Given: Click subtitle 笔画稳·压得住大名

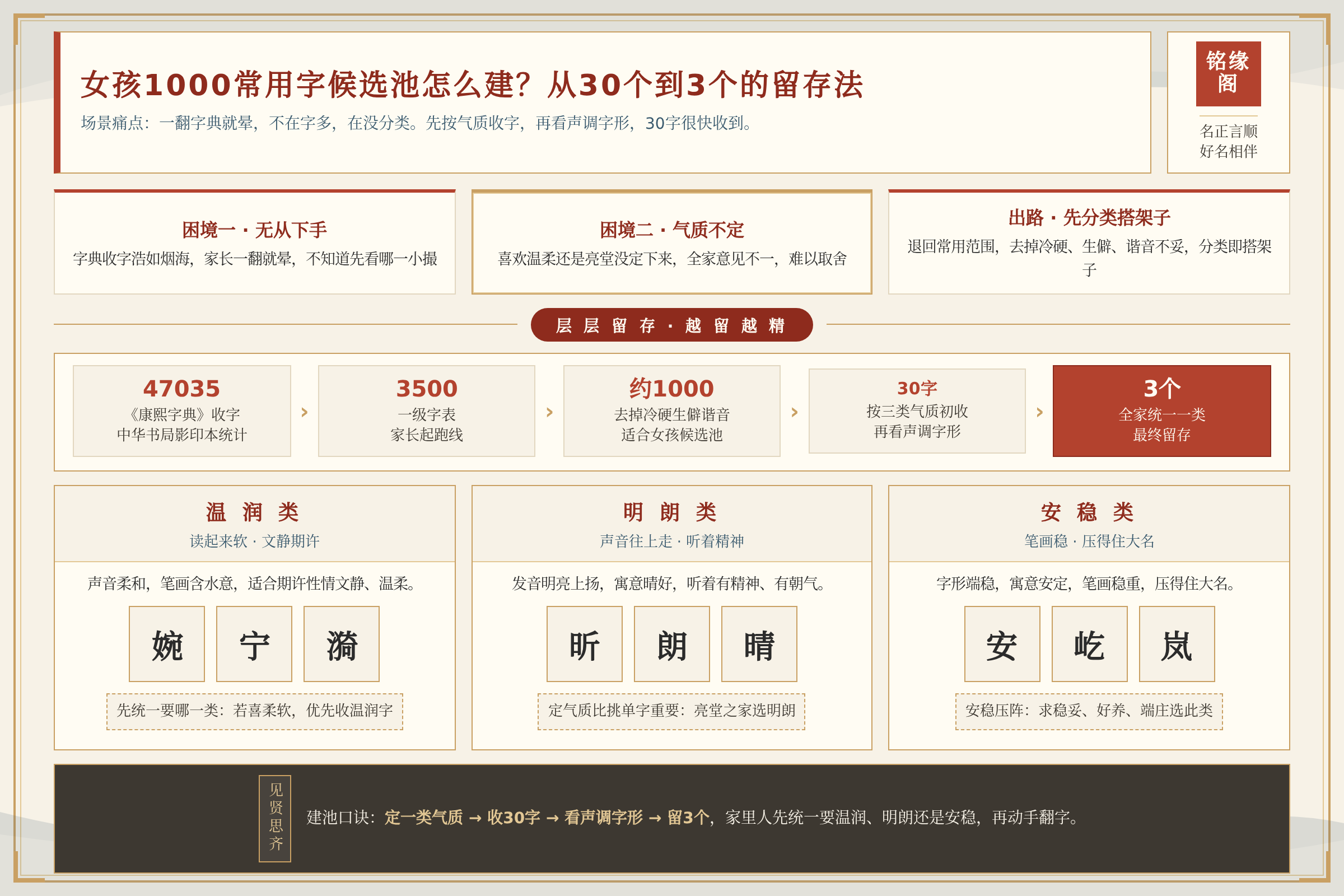Looking at the screenshot, I should coord(1089,541).
